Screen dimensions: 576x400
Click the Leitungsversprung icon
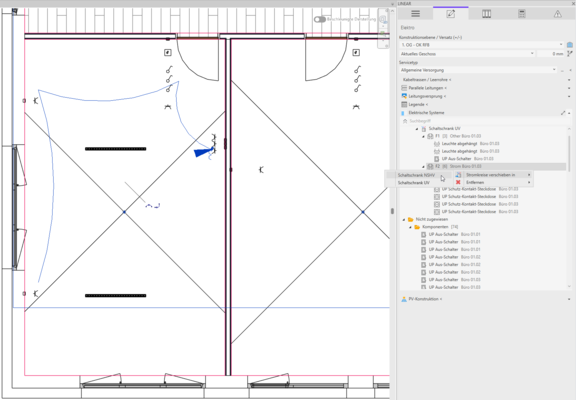tap(404, 96)
